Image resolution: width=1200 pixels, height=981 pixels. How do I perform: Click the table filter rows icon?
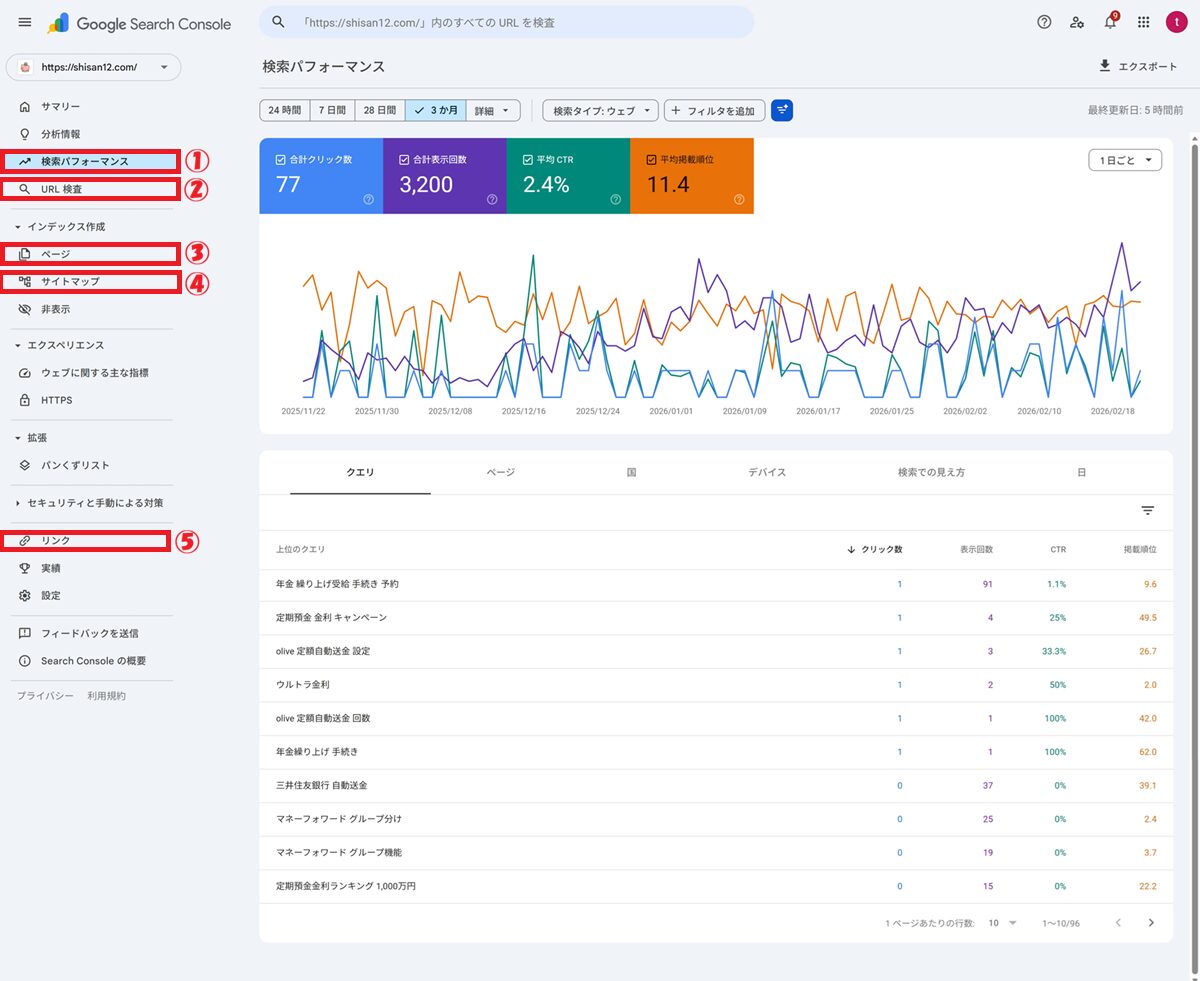(1148, 511)
